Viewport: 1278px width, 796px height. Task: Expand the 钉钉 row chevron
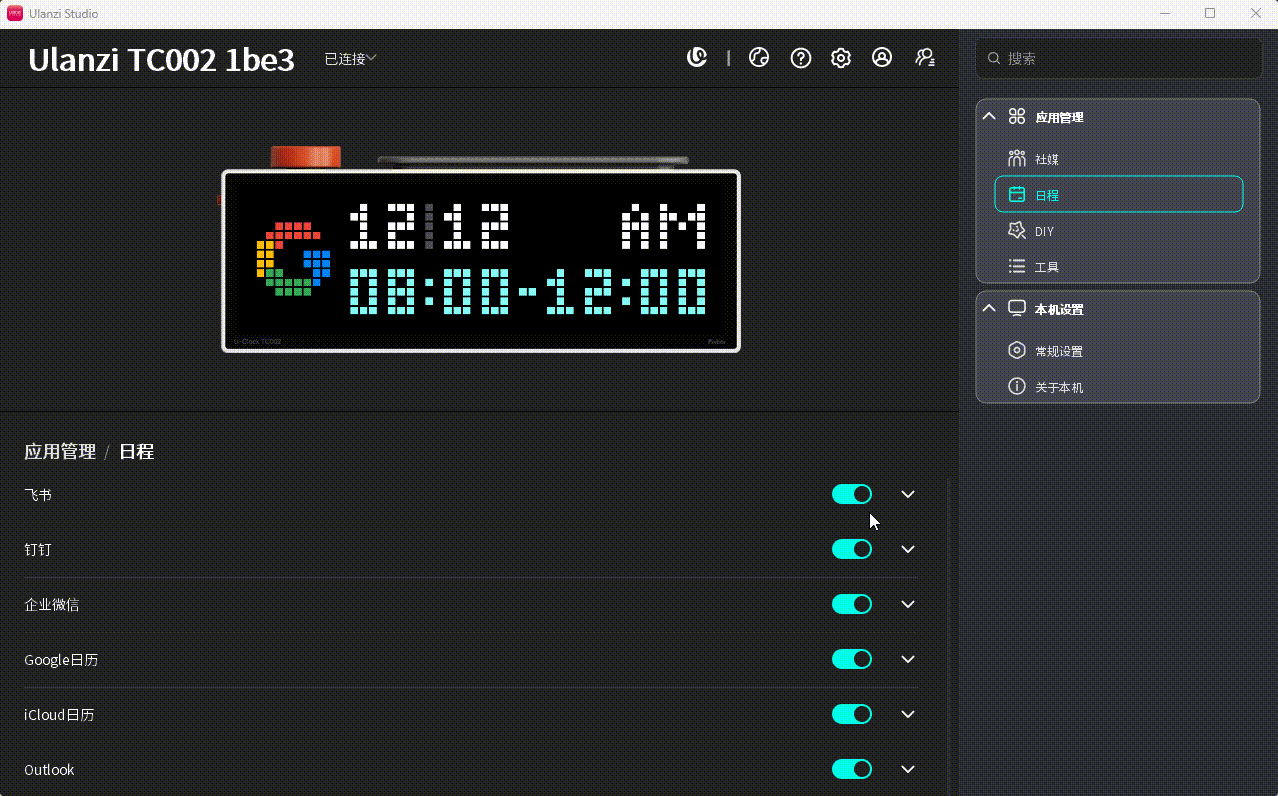tap(908, 549)
